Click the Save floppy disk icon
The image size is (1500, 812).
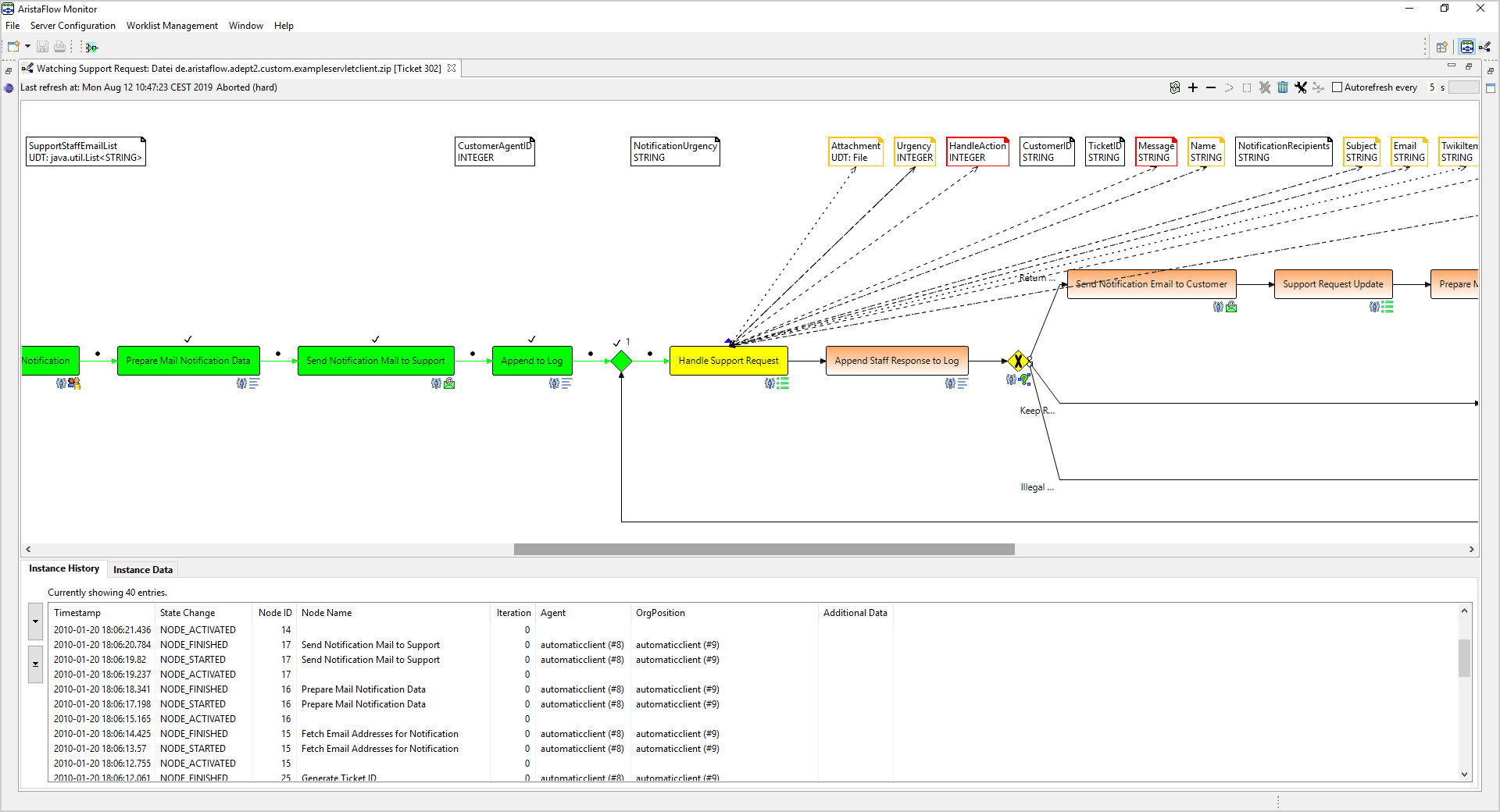pos(43,47)
